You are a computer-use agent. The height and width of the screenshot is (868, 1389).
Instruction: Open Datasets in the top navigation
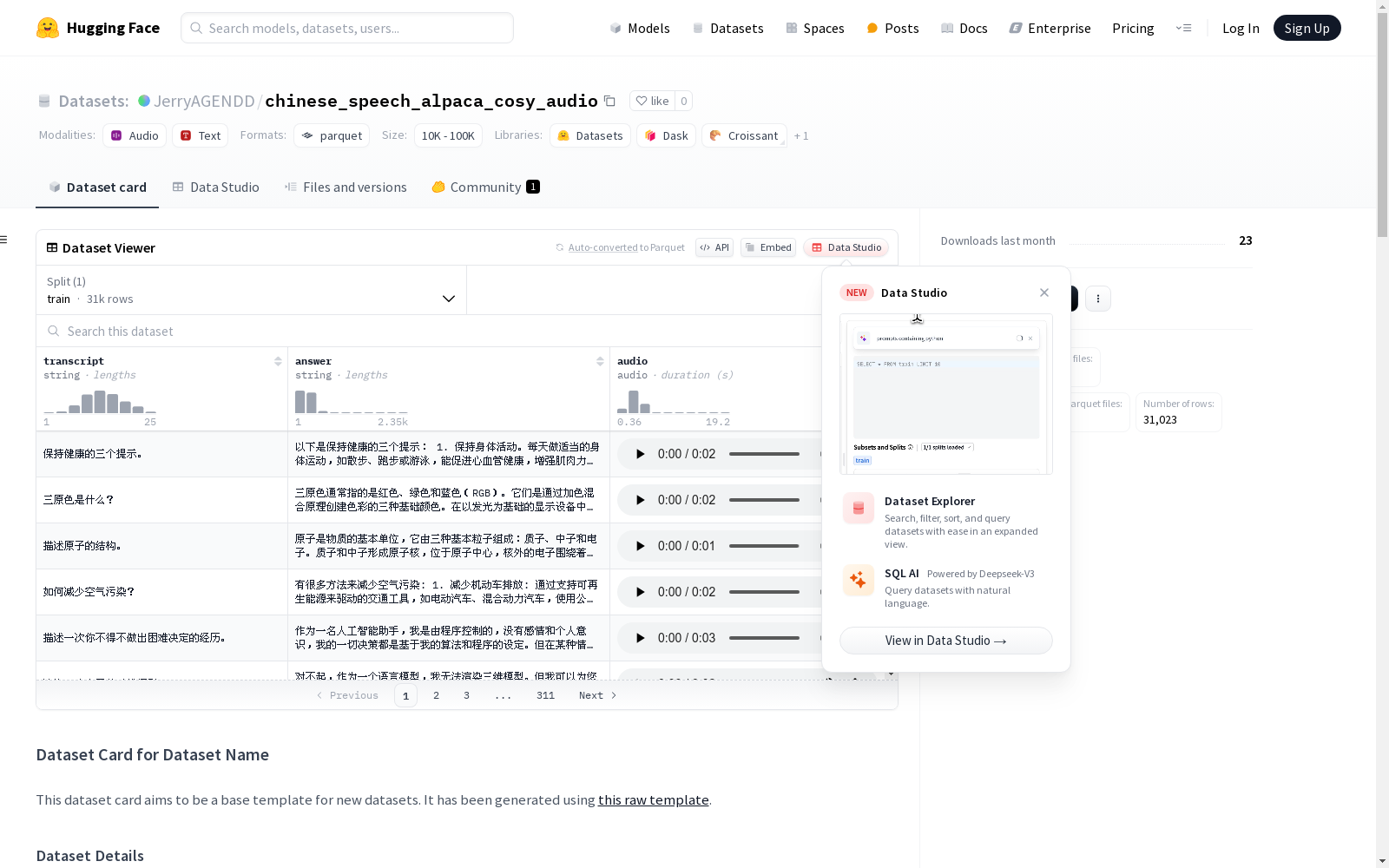(727, 28)
